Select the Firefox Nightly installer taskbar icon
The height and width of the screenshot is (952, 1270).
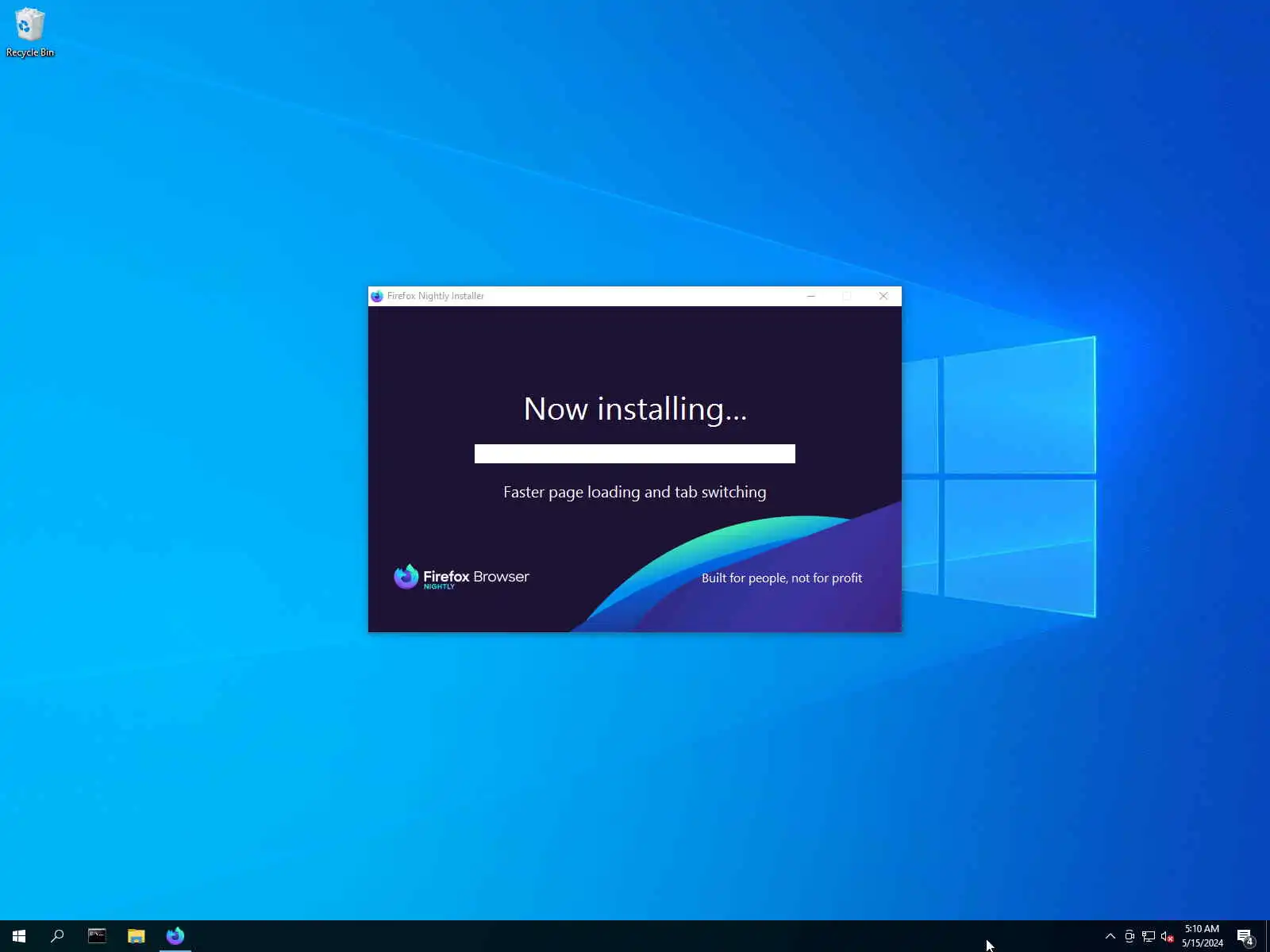point(175,936)
